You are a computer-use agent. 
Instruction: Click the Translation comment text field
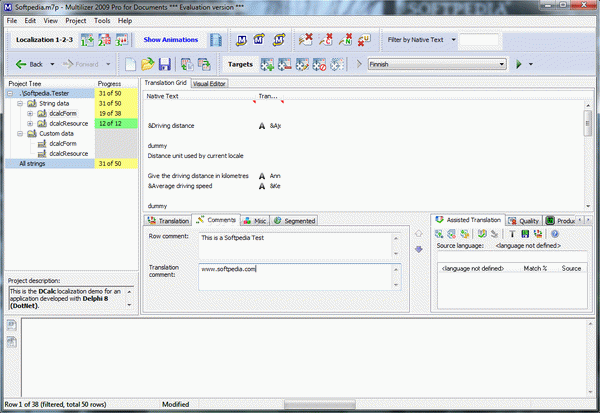point(299,277)
